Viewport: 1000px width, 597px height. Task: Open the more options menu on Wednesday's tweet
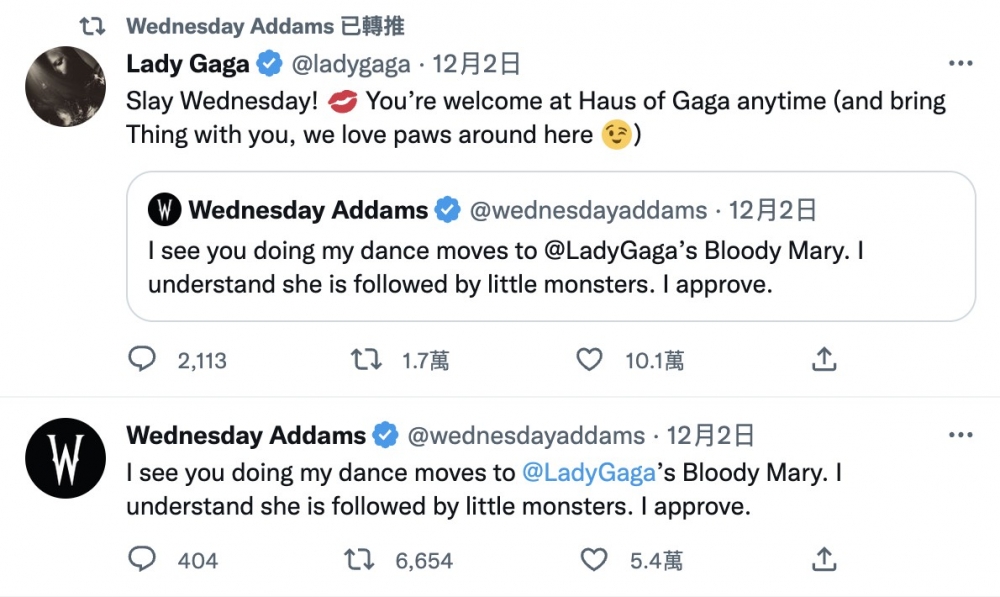pos(962,434)
